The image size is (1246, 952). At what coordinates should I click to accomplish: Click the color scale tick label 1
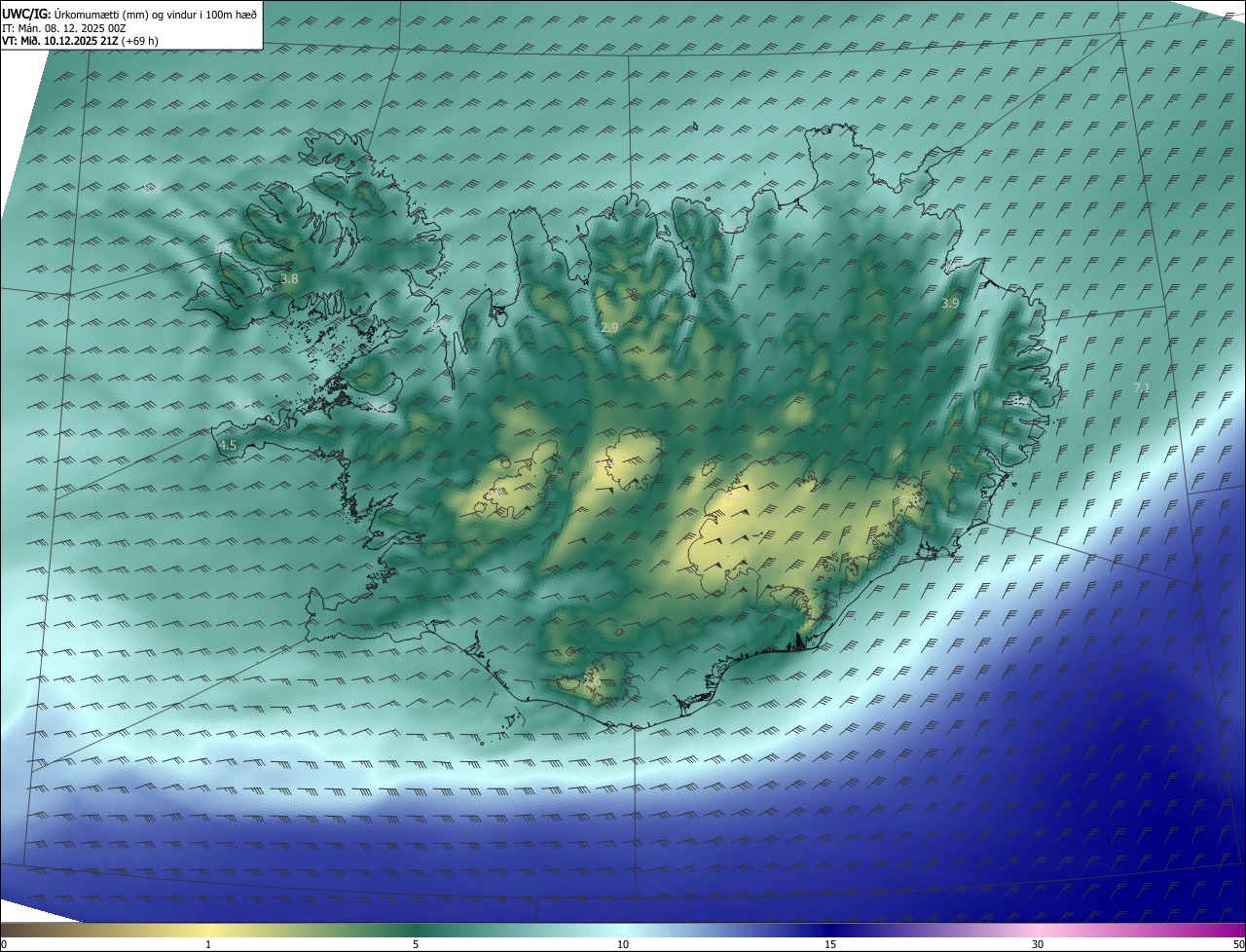pyautogui.click(x=208, y=944)
